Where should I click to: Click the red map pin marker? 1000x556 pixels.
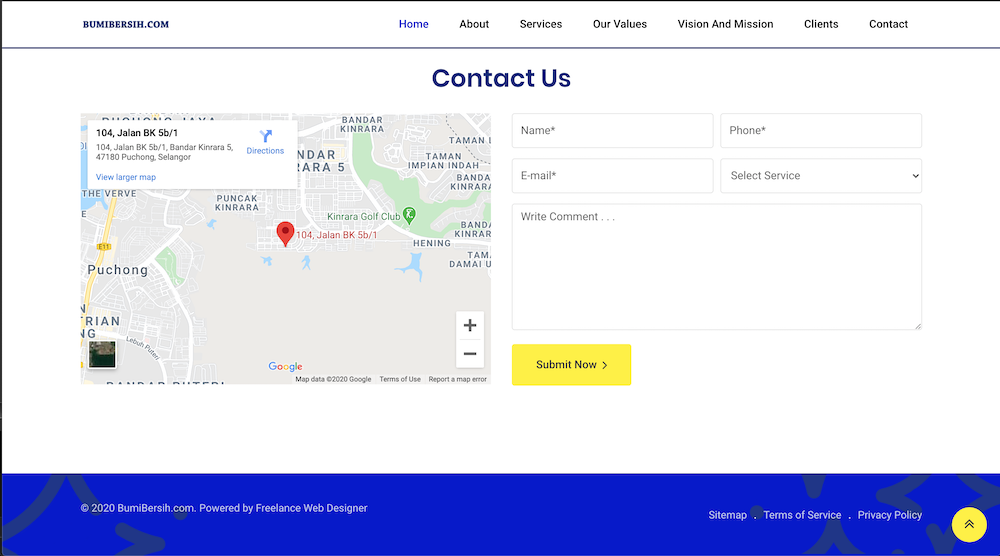[x=285, y=234]
